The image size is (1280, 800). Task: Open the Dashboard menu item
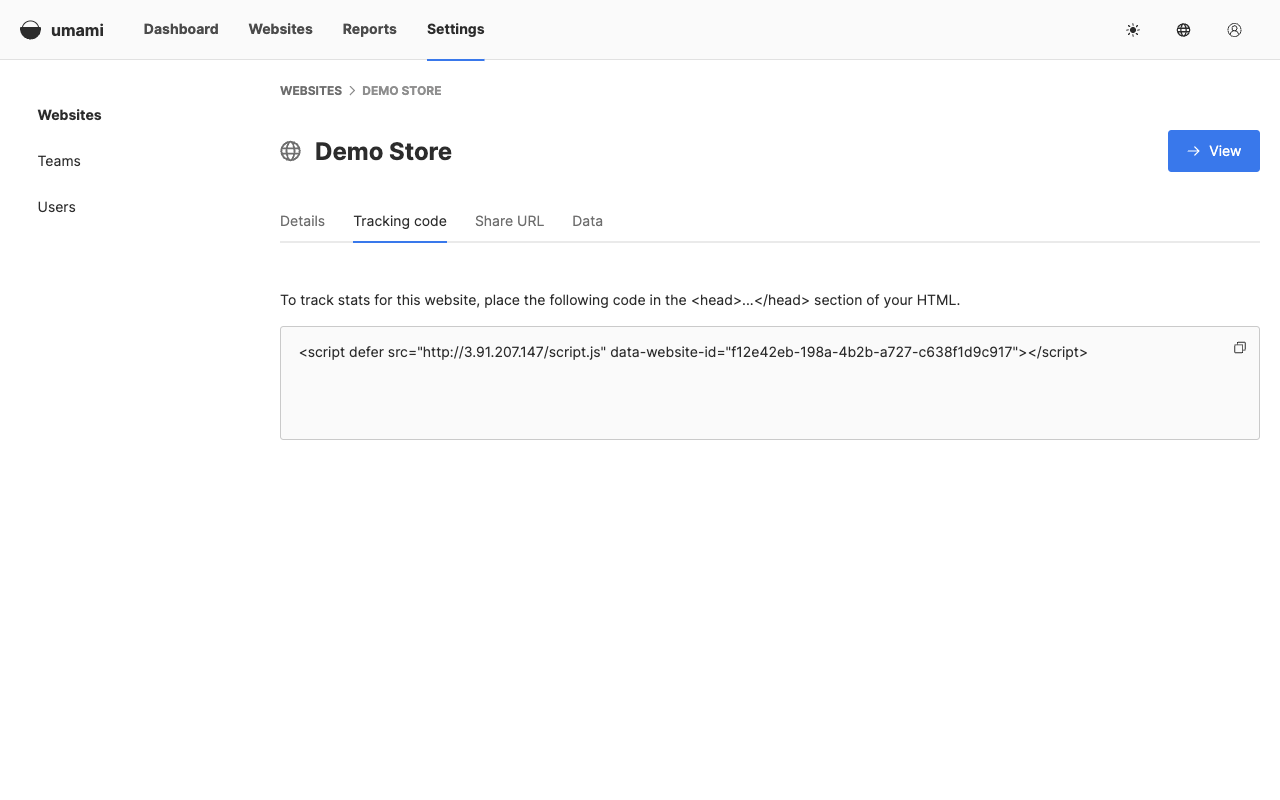pyautogui.click(x=181, y=29)
